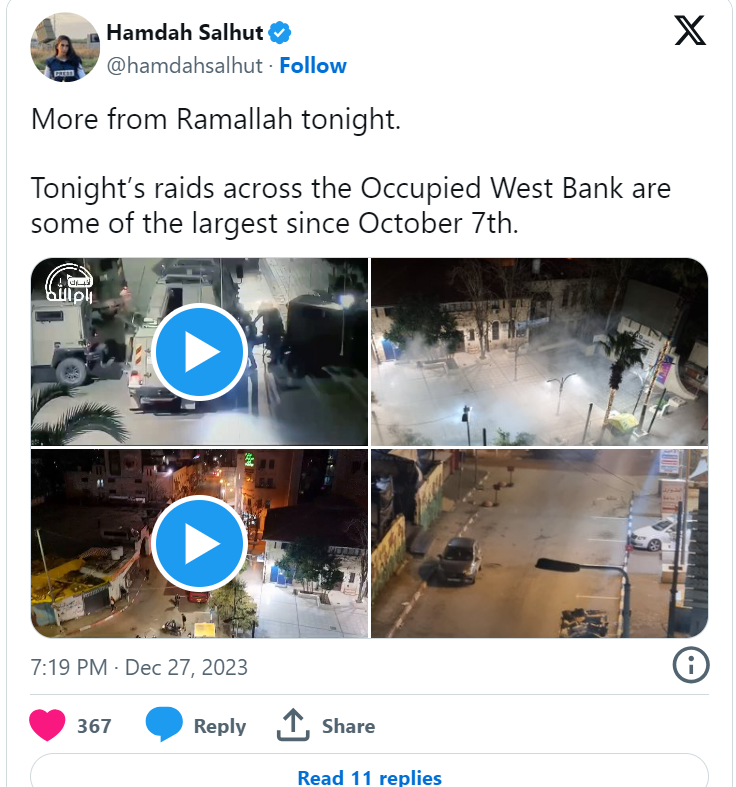Open the @hamdahsalhut handle
The width and height of the screenshot is (736, 787).
pyautogui.click(x=184, y=66)
